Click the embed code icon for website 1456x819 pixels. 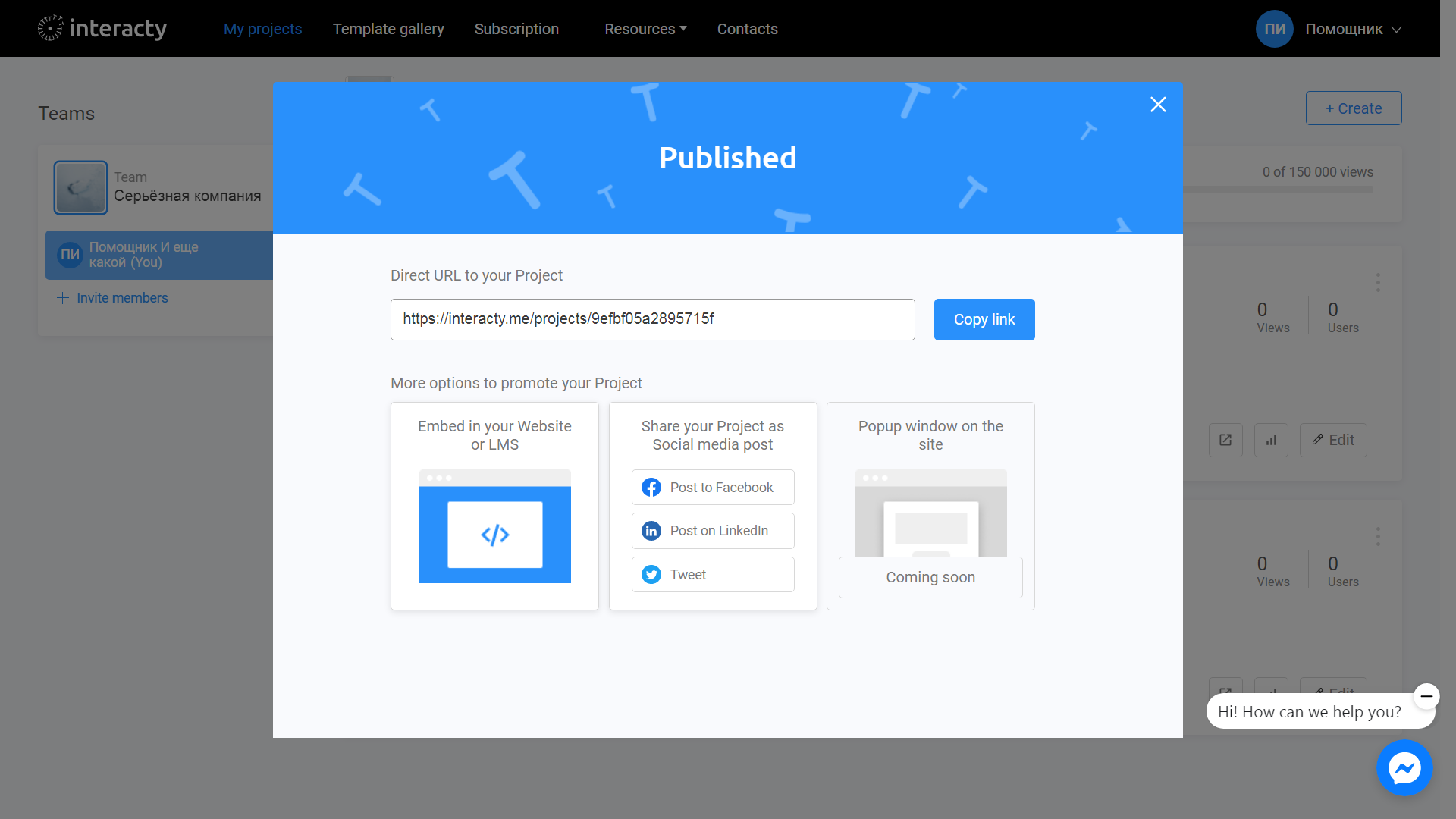494,534
